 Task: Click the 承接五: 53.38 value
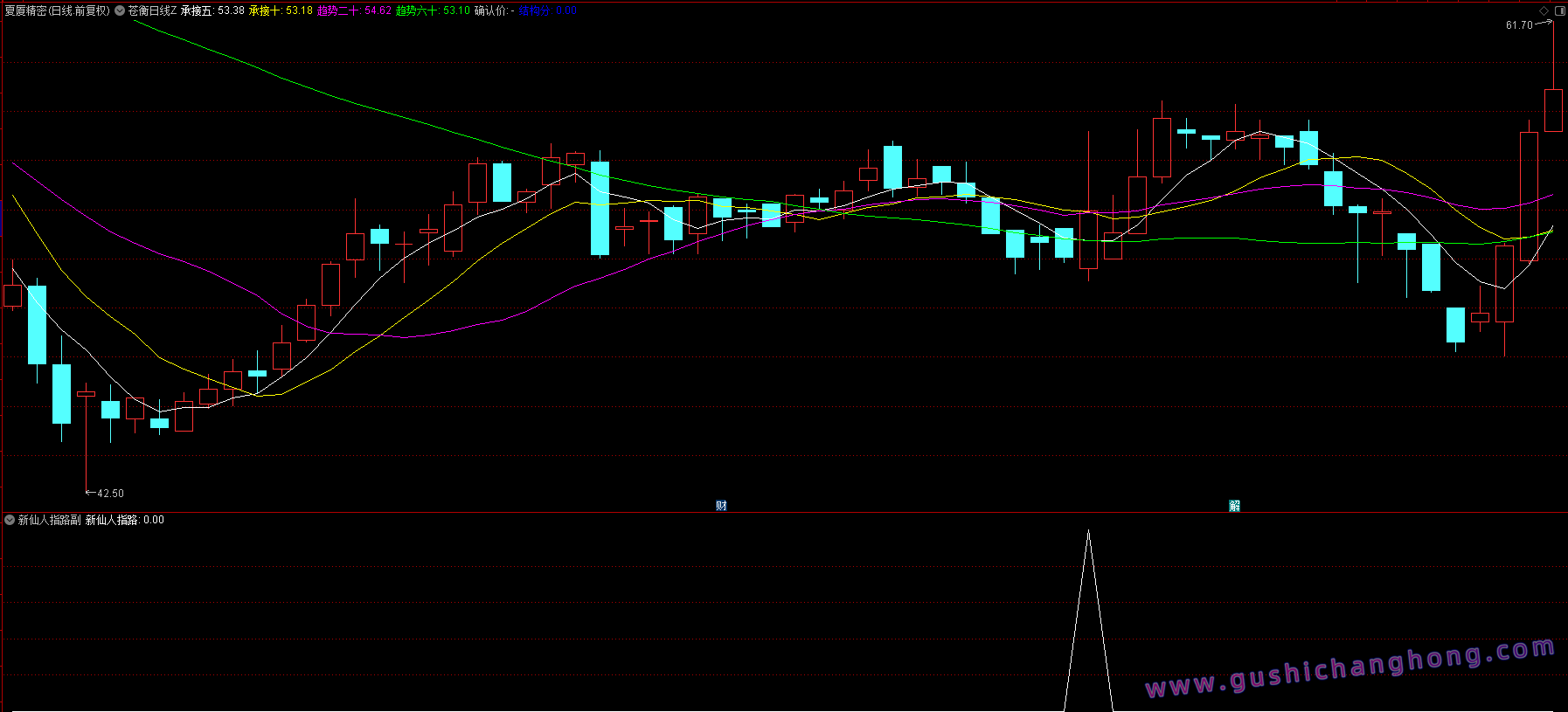tap(212, 10)
